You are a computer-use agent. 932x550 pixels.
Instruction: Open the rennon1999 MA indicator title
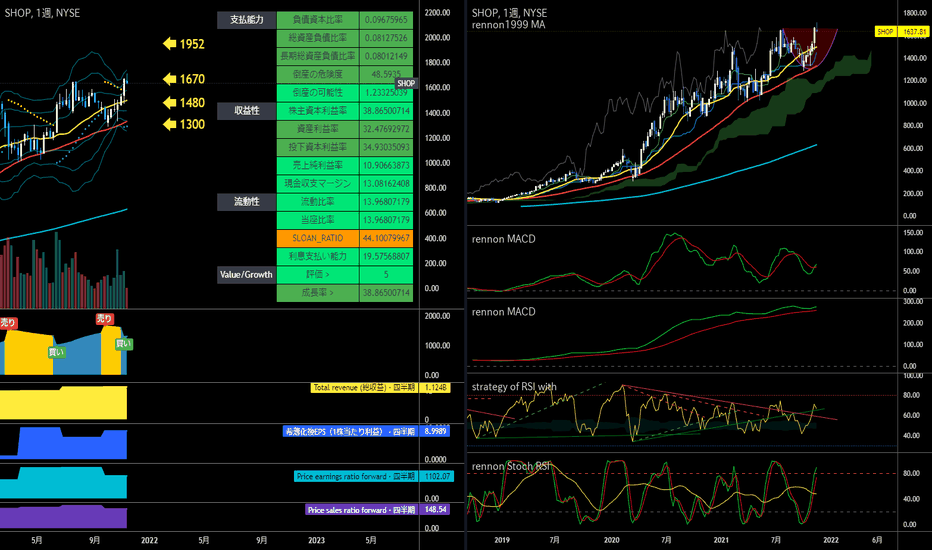pyautogui.click(x=509, y=25)
